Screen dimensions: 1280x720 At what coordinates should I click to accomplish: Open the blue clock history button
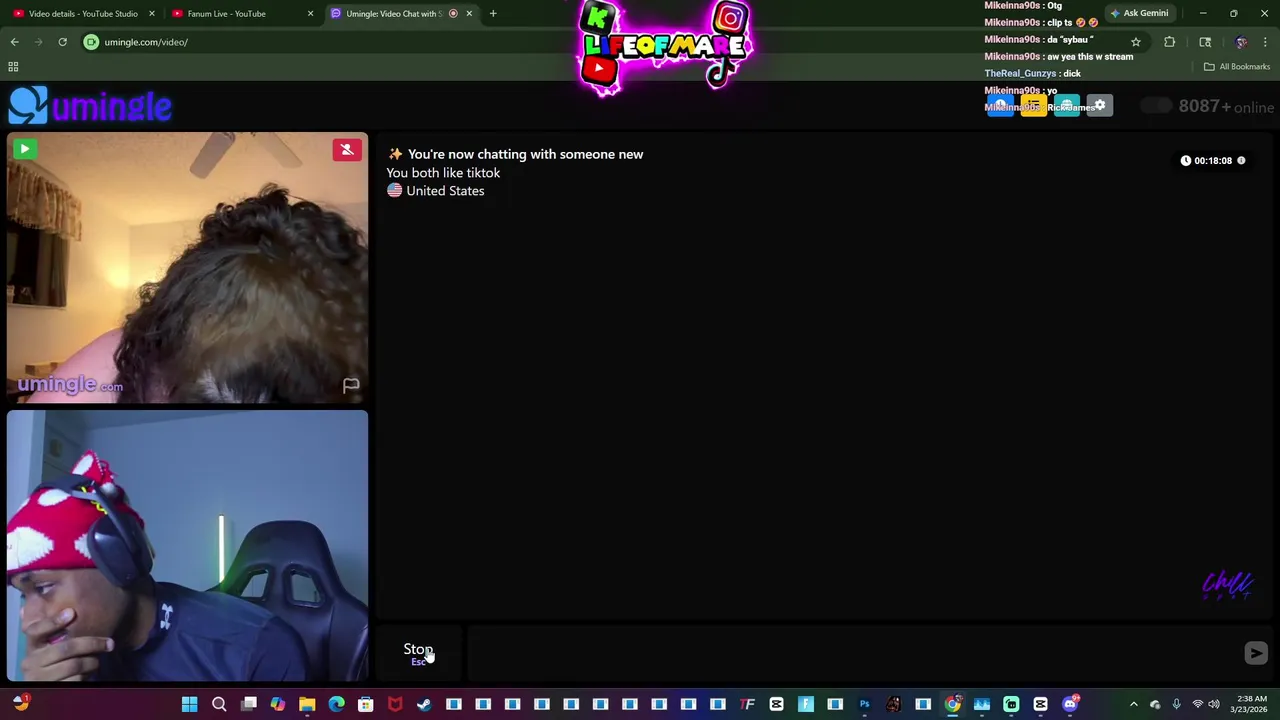click(x=1000, y=106)
